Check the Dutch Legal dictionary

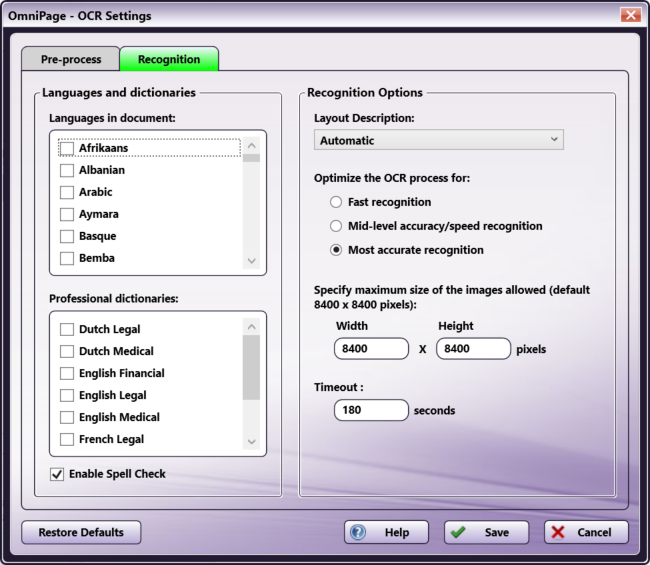click(67, 329)
